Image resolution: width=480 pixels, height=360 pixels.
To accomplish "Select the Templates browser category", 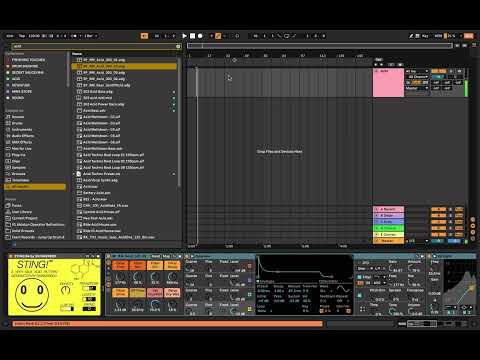I will coord(20,180).
